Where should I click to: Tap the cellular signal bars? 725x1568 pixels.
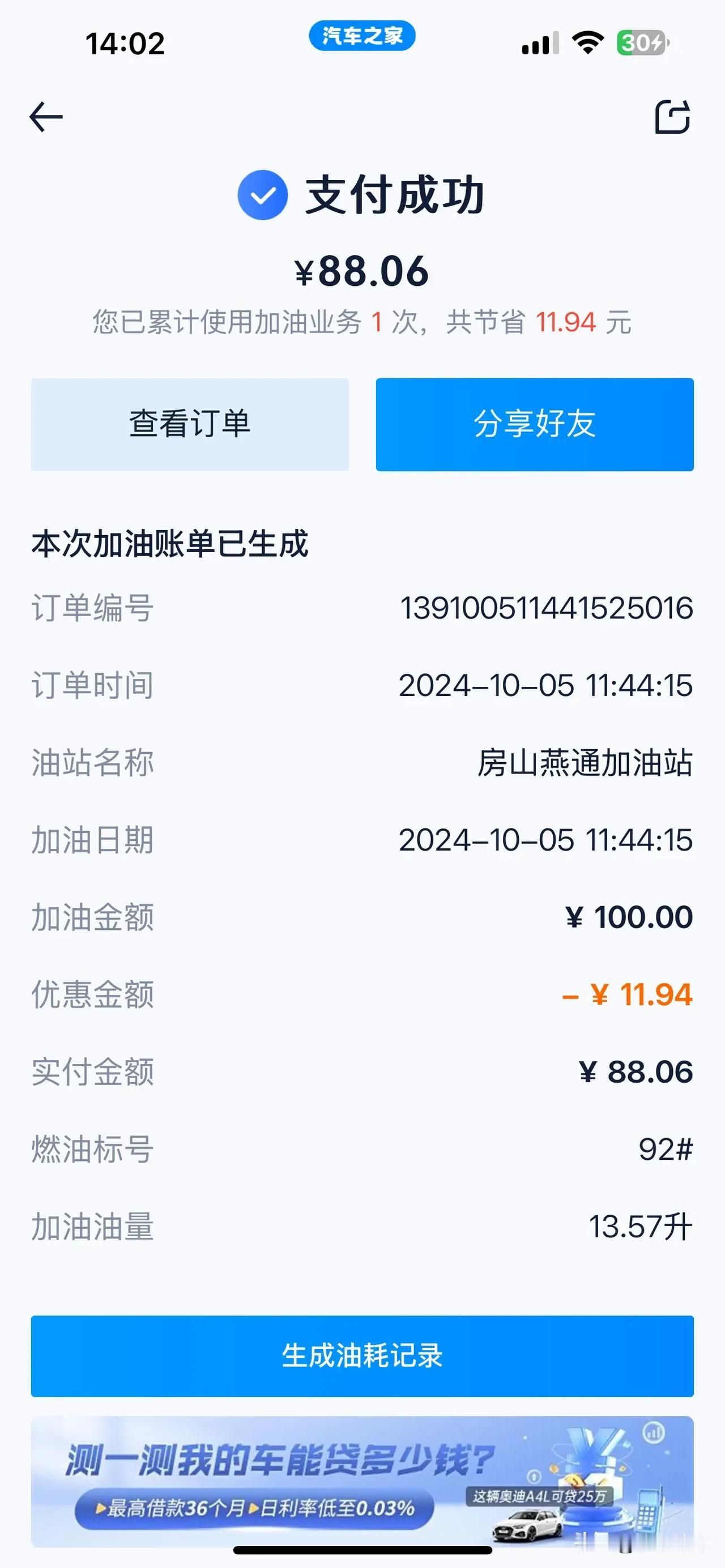click(540, 43)
